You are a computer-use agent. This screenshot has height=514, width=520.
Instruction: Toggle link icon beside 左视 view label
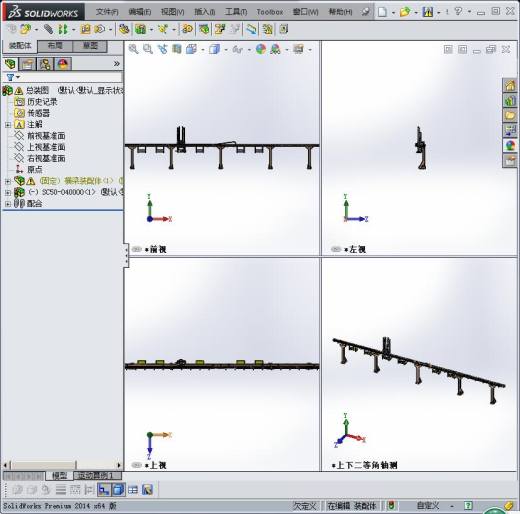pos(336,249)
